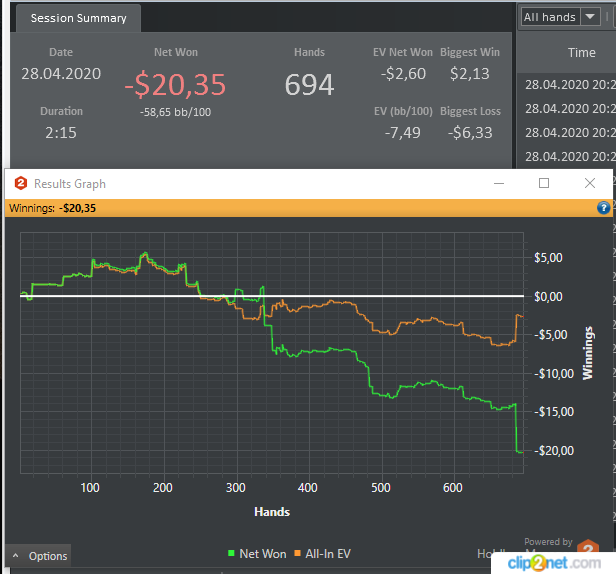Click the Net Won legend label
The width and height of the screenshot is (616, 574).
[x=263, y=554]
